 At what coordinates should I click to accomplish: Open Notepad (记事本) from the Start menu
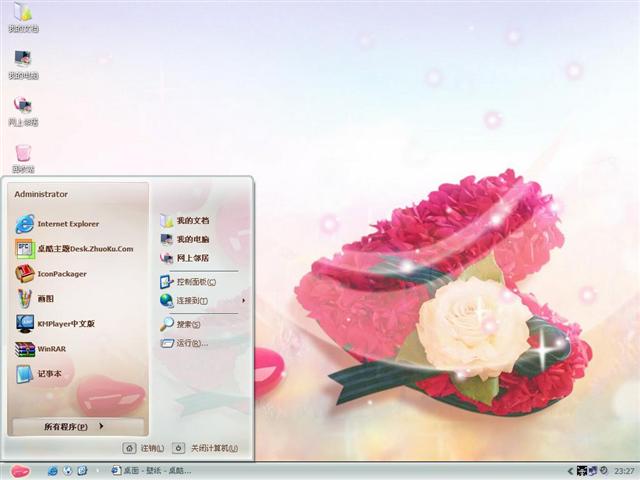(x=38, y=374)
